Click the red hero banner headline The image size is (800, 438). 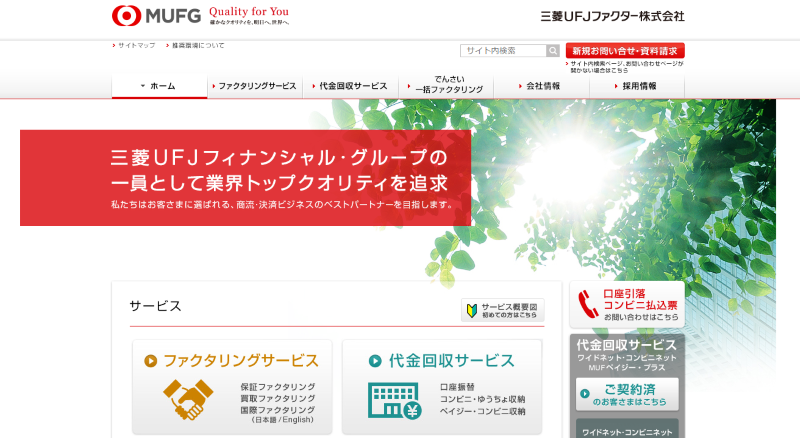279,170
